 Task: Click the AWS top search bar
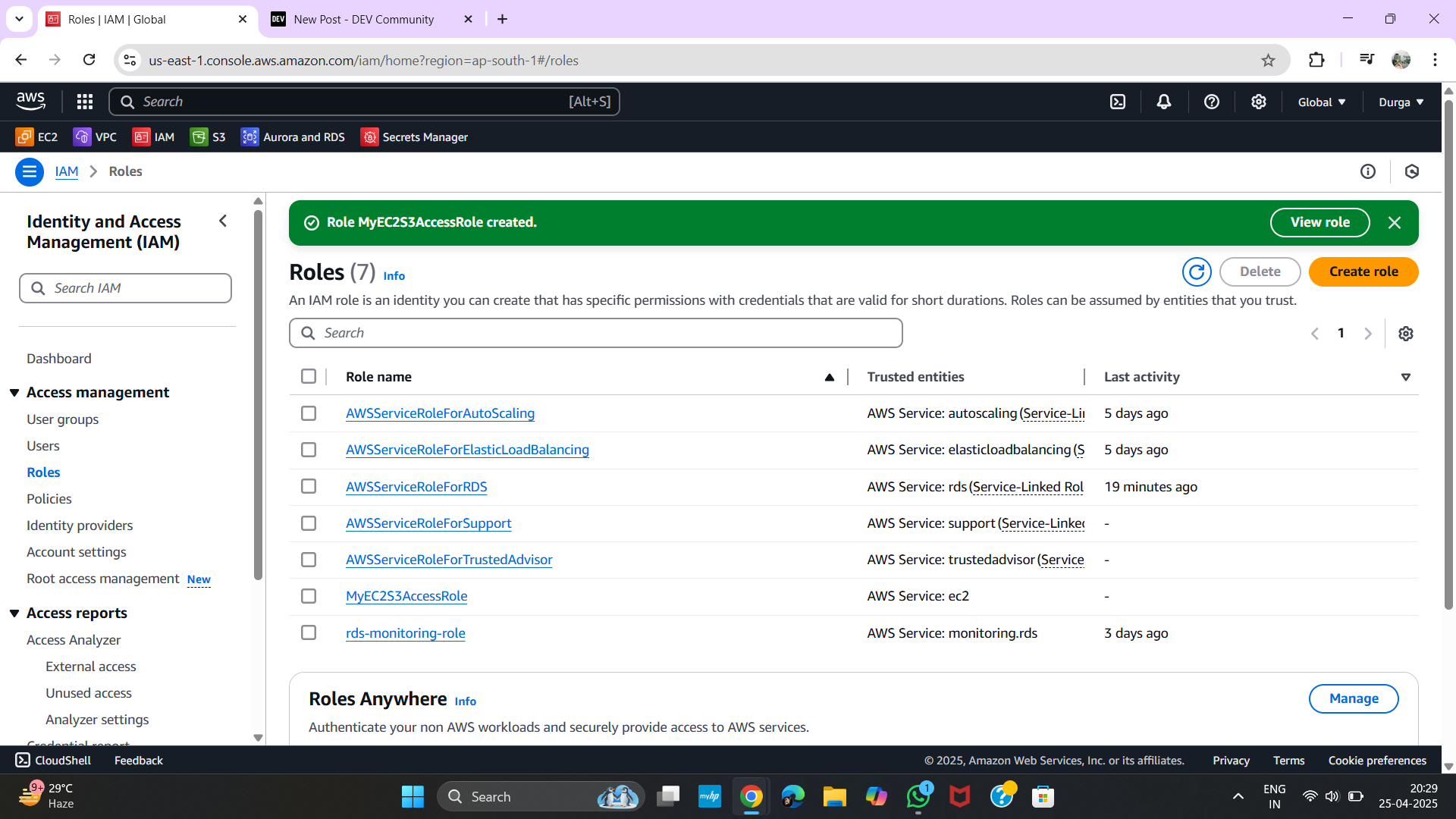tap(364, 102)
